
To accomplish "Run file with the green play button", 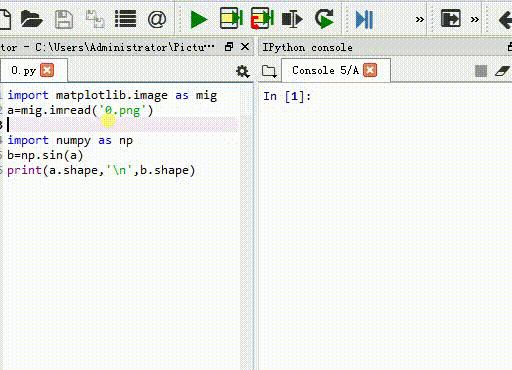I will click(199, 19).
